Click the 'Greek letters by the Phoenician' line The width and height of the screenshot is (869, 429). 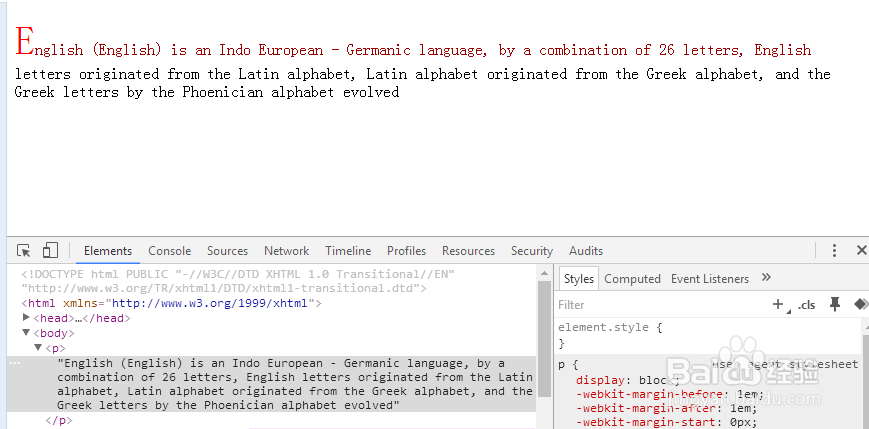207,91
